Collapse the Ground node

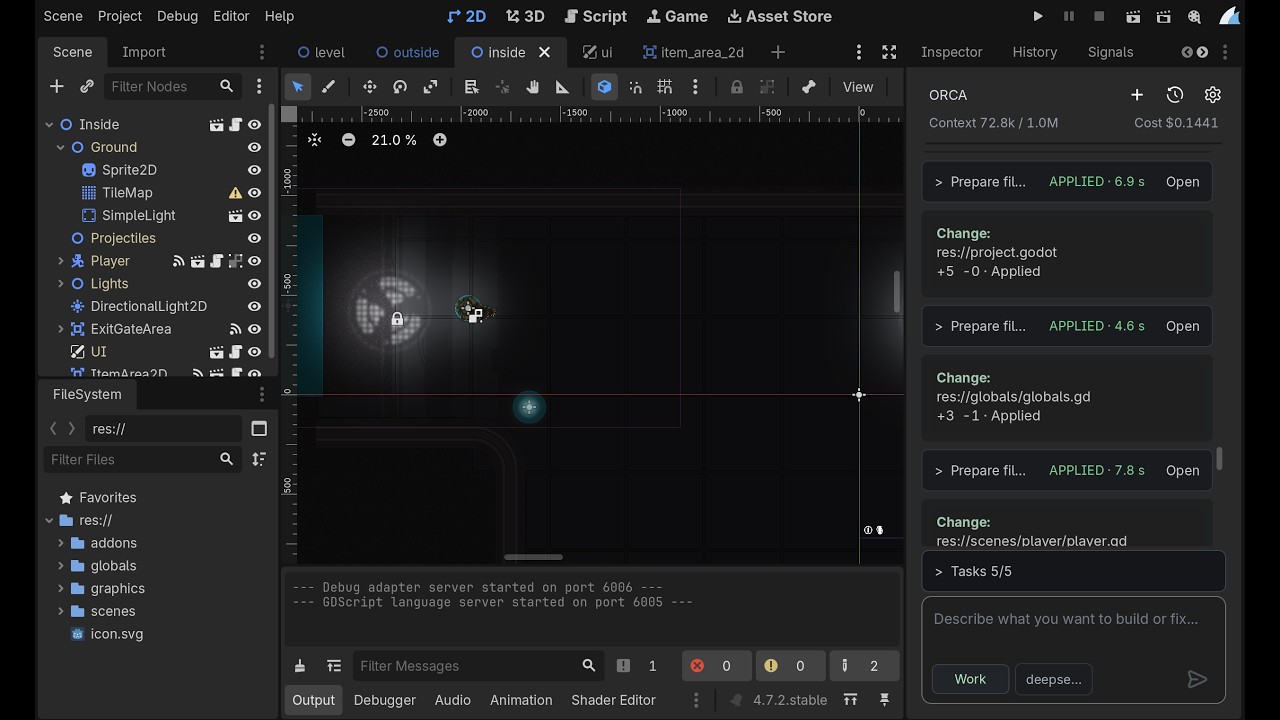[x=61, y=147]
